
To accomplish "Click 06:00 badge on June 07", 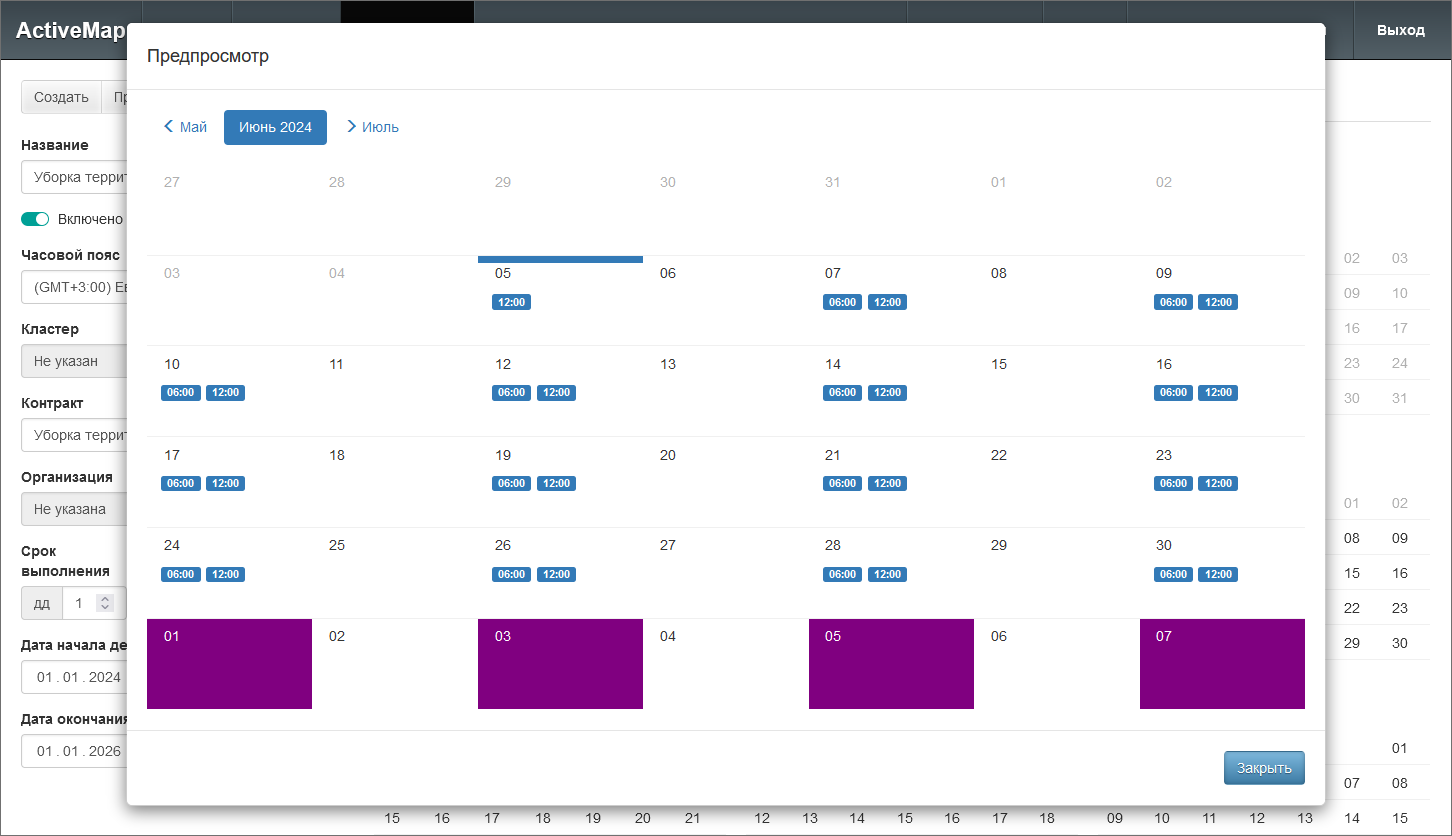I will point(842,302).
